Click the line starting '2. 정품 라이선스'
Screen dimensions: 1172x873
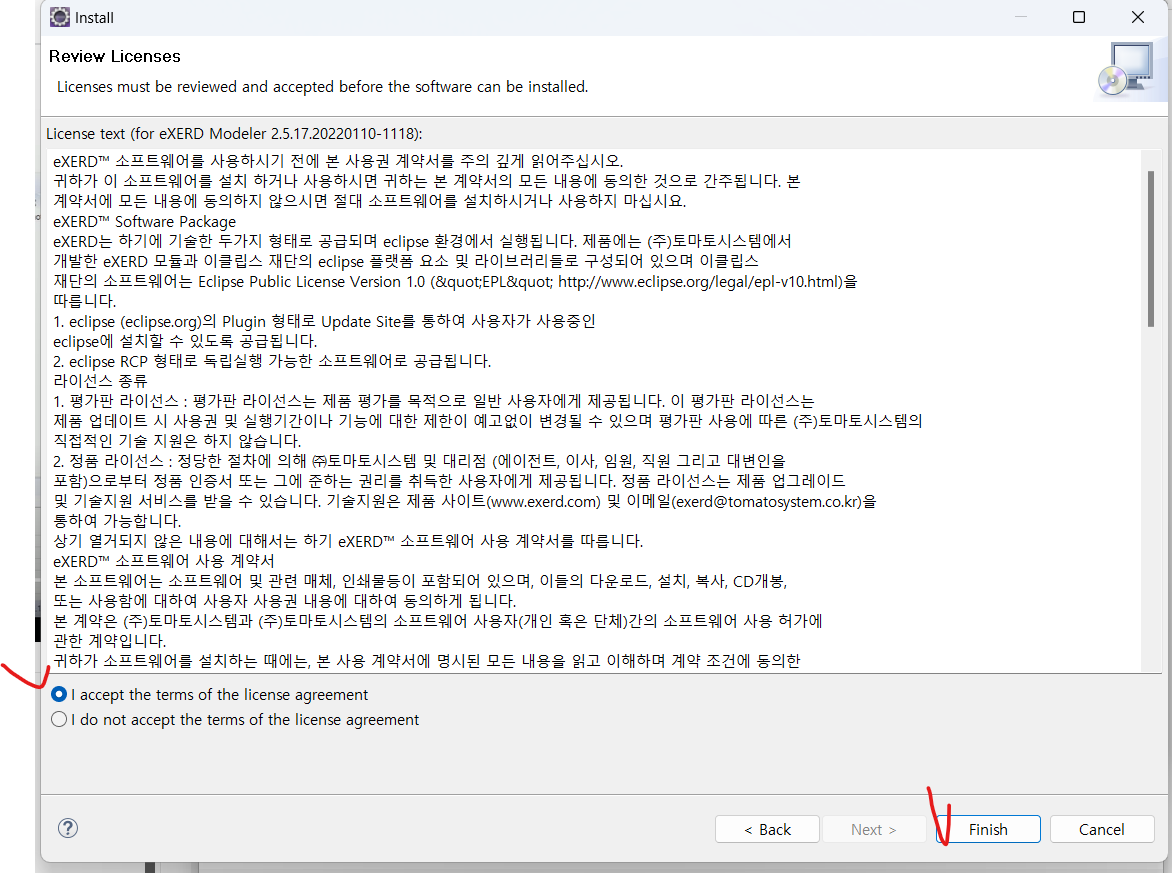click(419, 460)
